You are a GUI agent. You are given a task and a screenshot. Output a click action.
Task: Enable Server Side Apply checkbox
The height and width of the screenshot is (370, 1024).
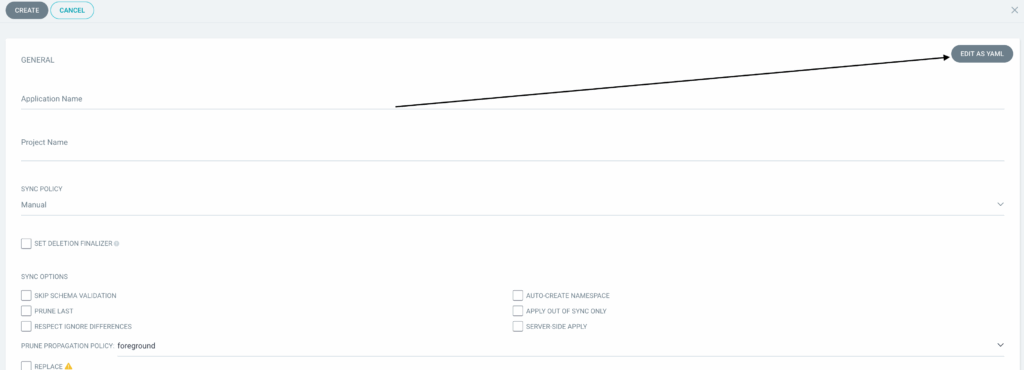click(518, 326)
